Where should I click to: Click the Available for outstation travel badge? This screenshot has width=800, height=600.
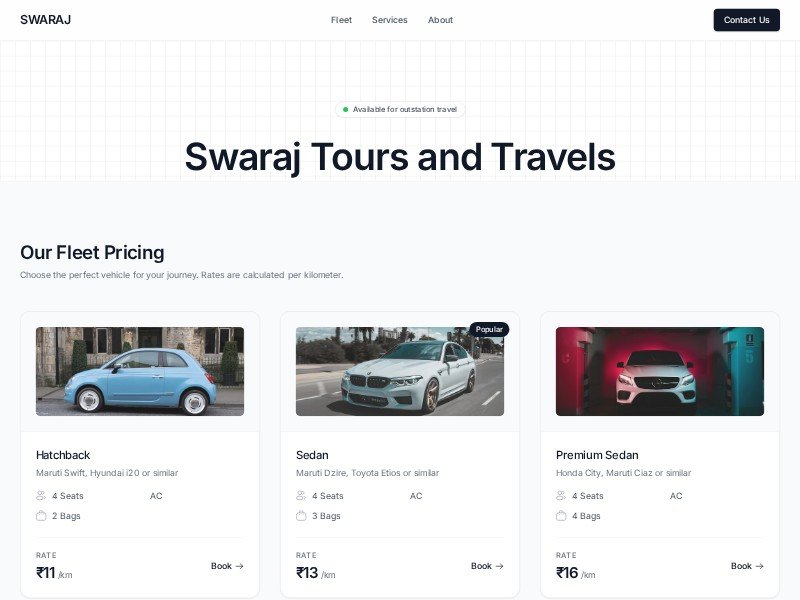click(400, 109)
